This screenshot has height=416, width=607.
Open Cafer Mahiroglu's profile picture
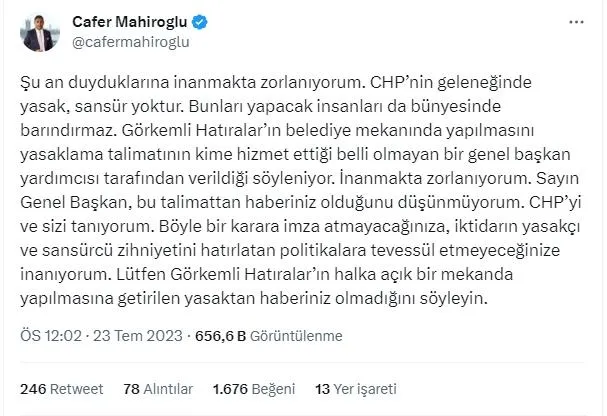pyautogui.click(x=41, y=31)
